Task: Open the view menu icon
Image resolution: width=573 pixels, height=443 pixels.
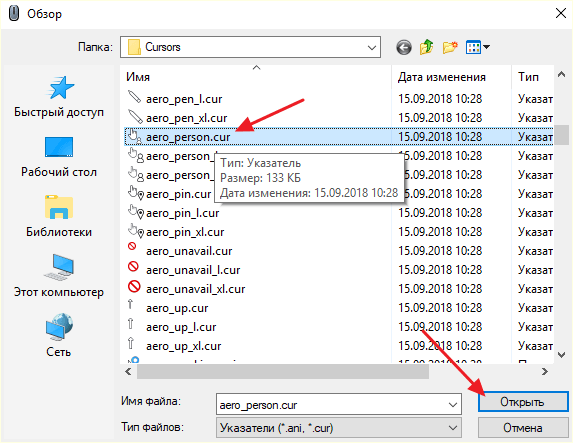Action: pyautogui.click(x=478, y=47)
